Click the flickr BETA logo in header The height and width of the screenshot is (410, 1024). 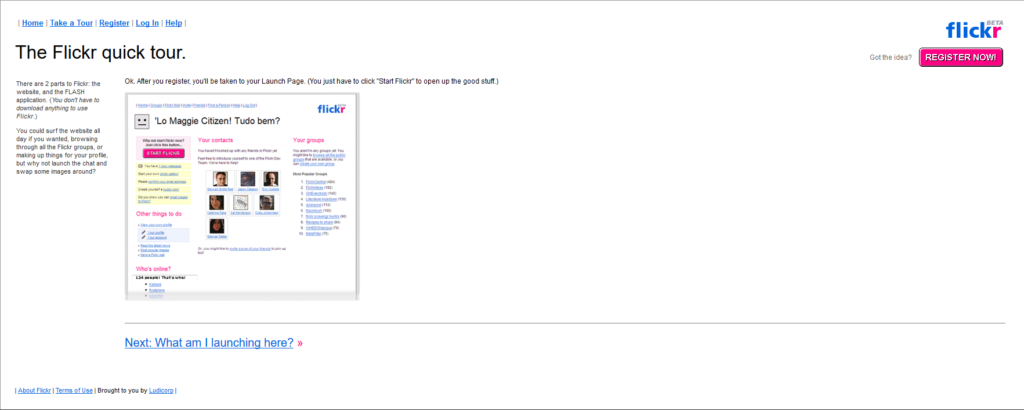tap(974, 30)
